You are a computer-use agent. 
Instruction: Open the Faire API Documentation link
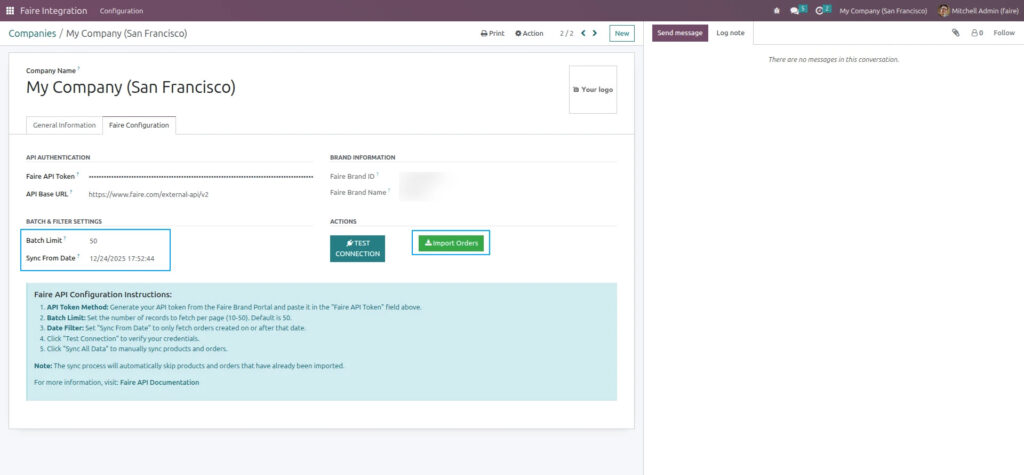[x=159, y=382]
